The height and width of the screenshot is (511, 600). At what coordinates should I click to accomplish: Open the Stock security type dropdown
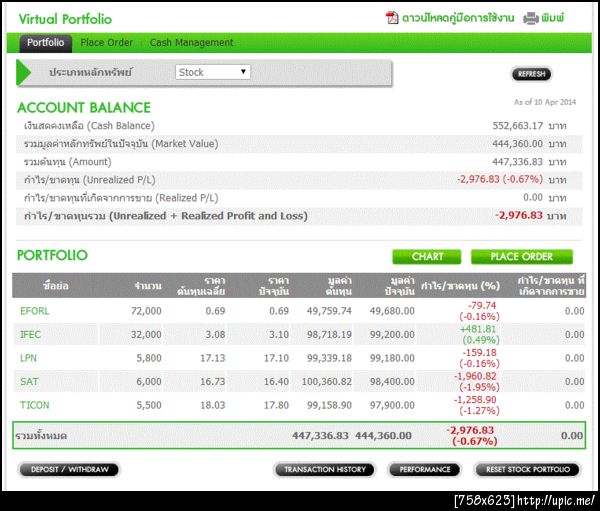pyautogui.click(x=213, y=72)
